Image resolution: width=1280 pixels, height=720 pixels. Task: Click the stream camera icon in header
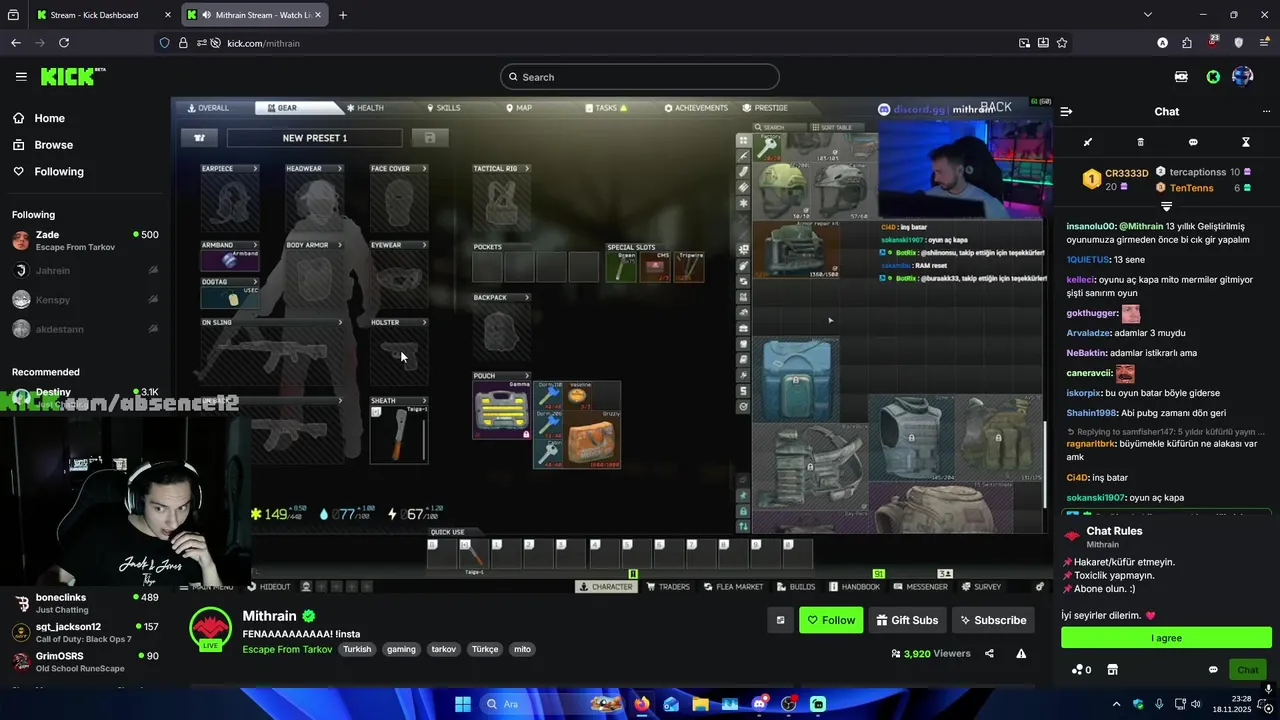point(1181,77)
